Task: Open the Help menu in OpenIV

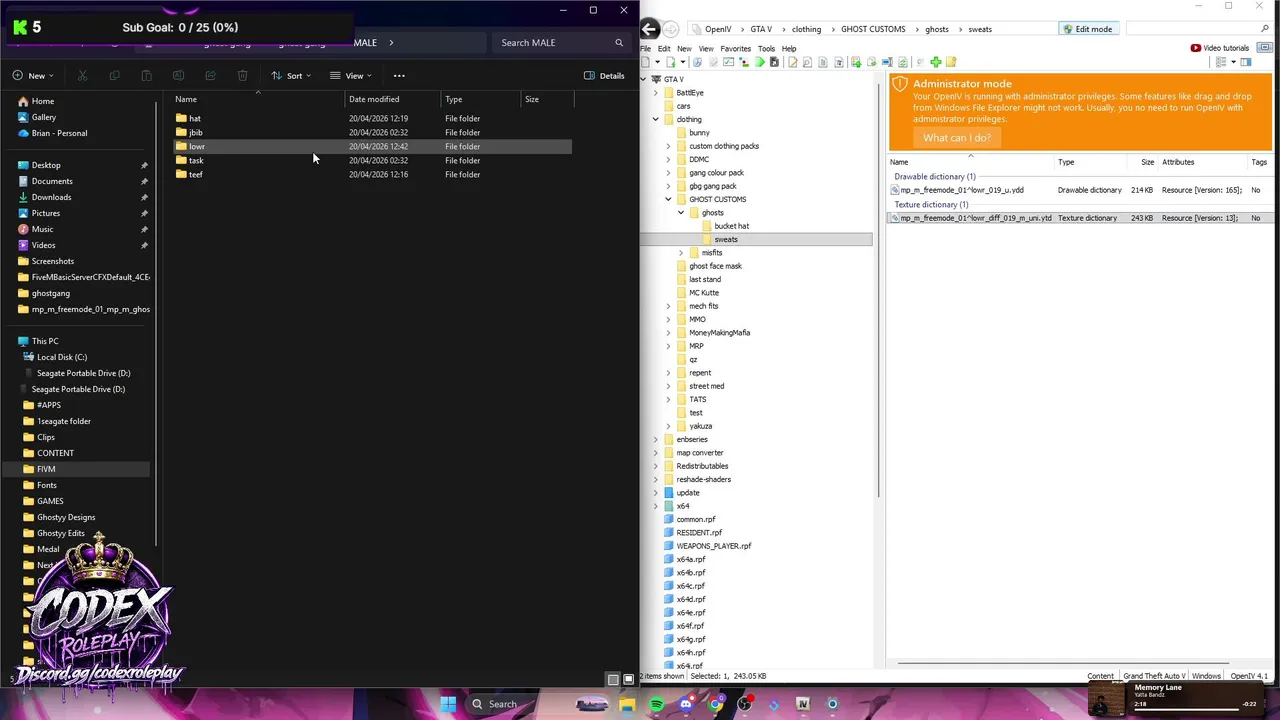Action: (789, 48)
